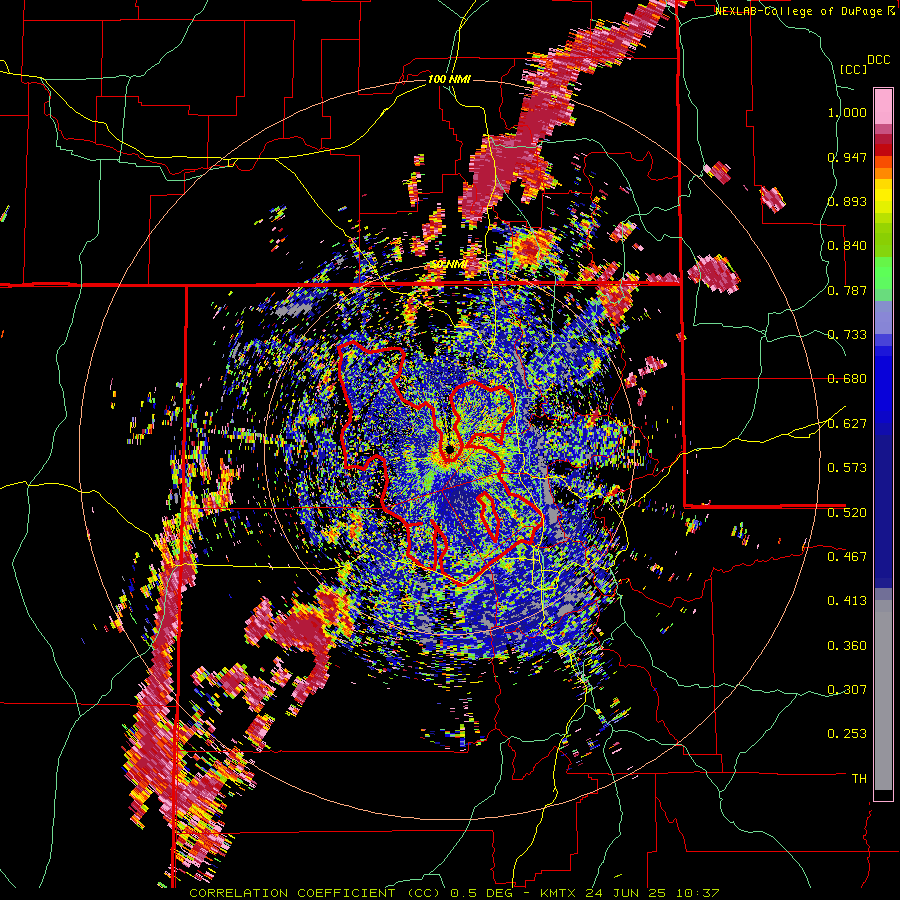Click the TH threshold label

coord(859,778)
